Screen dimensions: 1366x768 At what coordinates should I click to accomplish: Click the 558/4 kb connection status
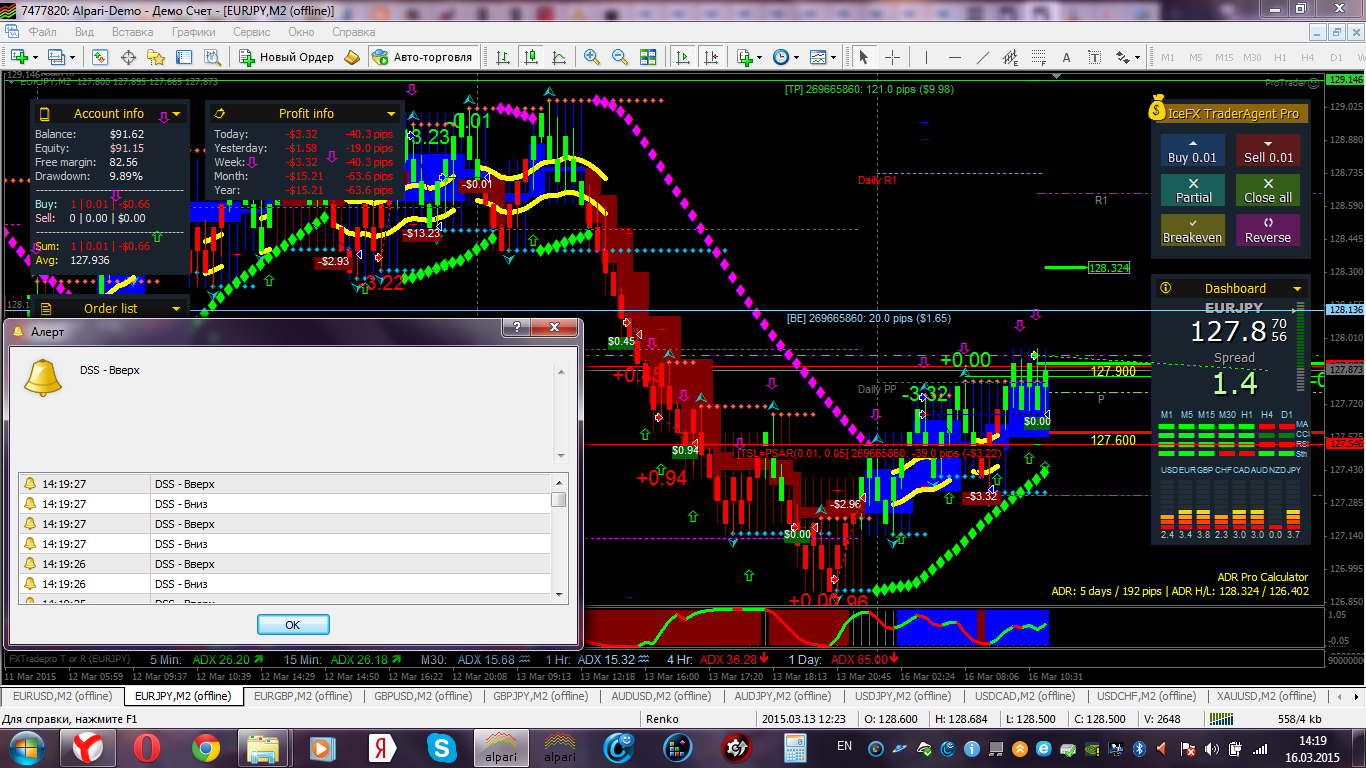(1299, 719)
